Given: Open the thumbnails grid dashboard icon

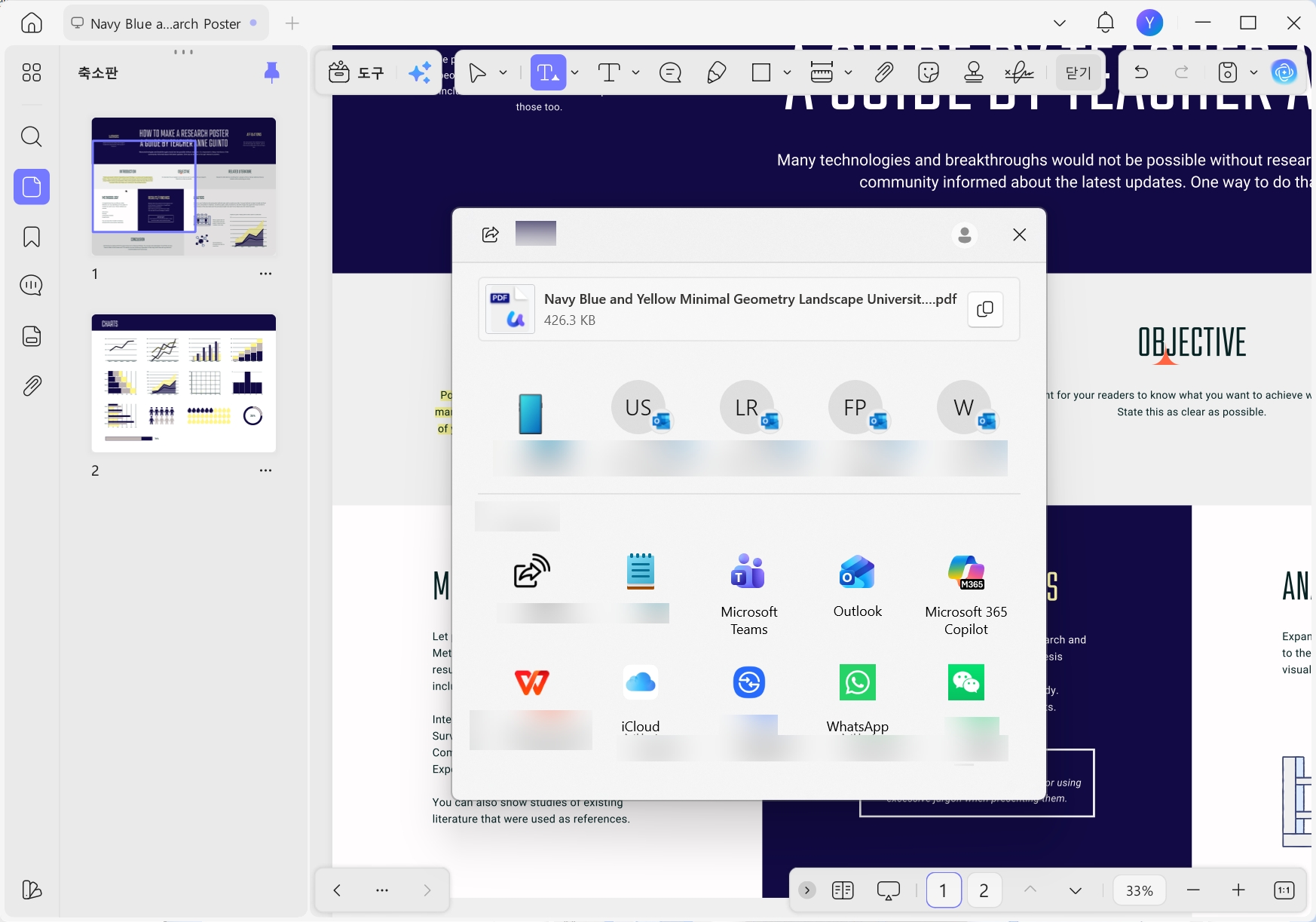Looking at the screenshot, I should pyautogui.click(x=32, y=72).
